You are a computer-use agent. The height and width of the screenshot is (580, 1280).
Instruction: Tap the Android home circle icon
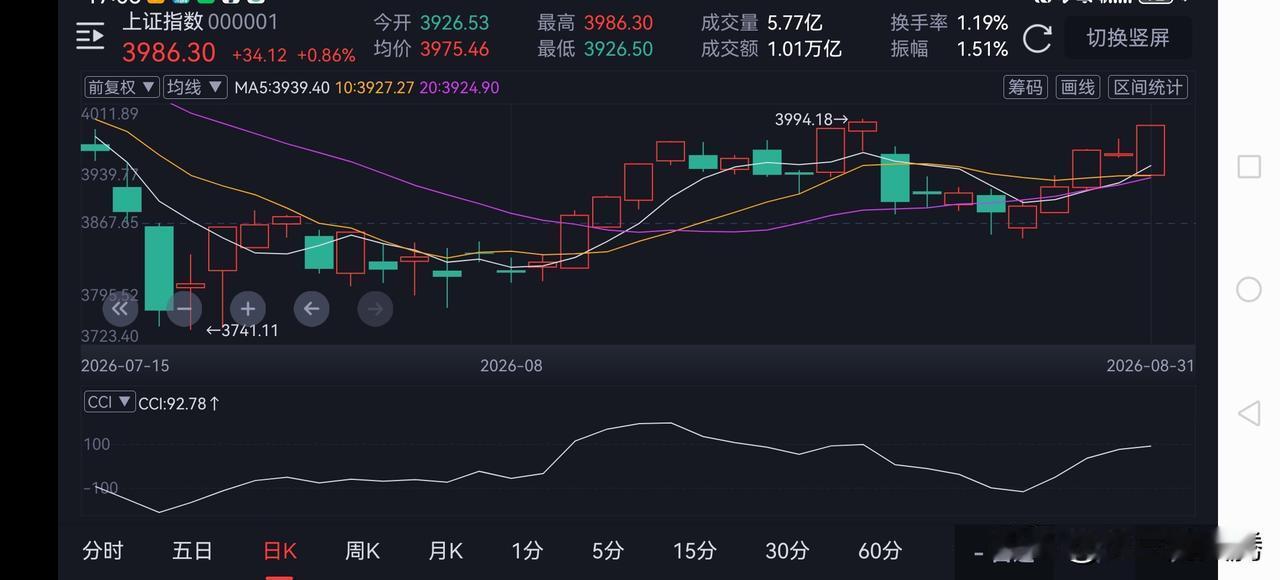pyautogui.click(x=1249, y=290)
